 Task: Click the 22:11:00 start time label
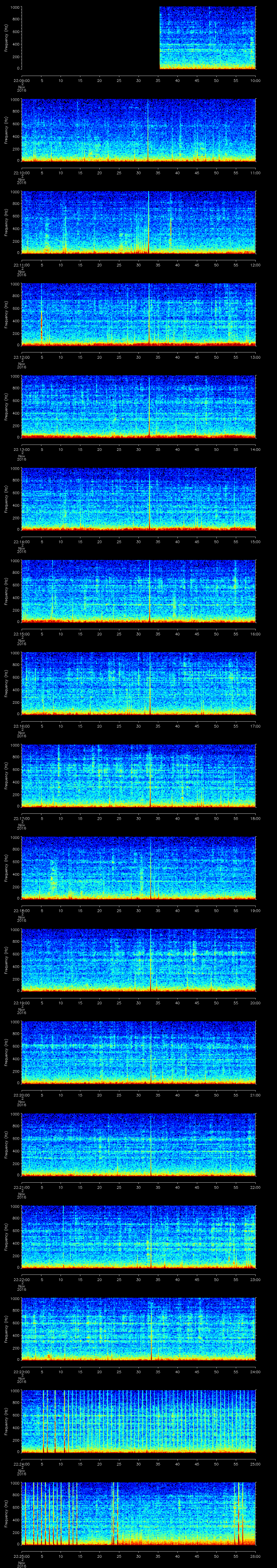click(x=21, y=265)
